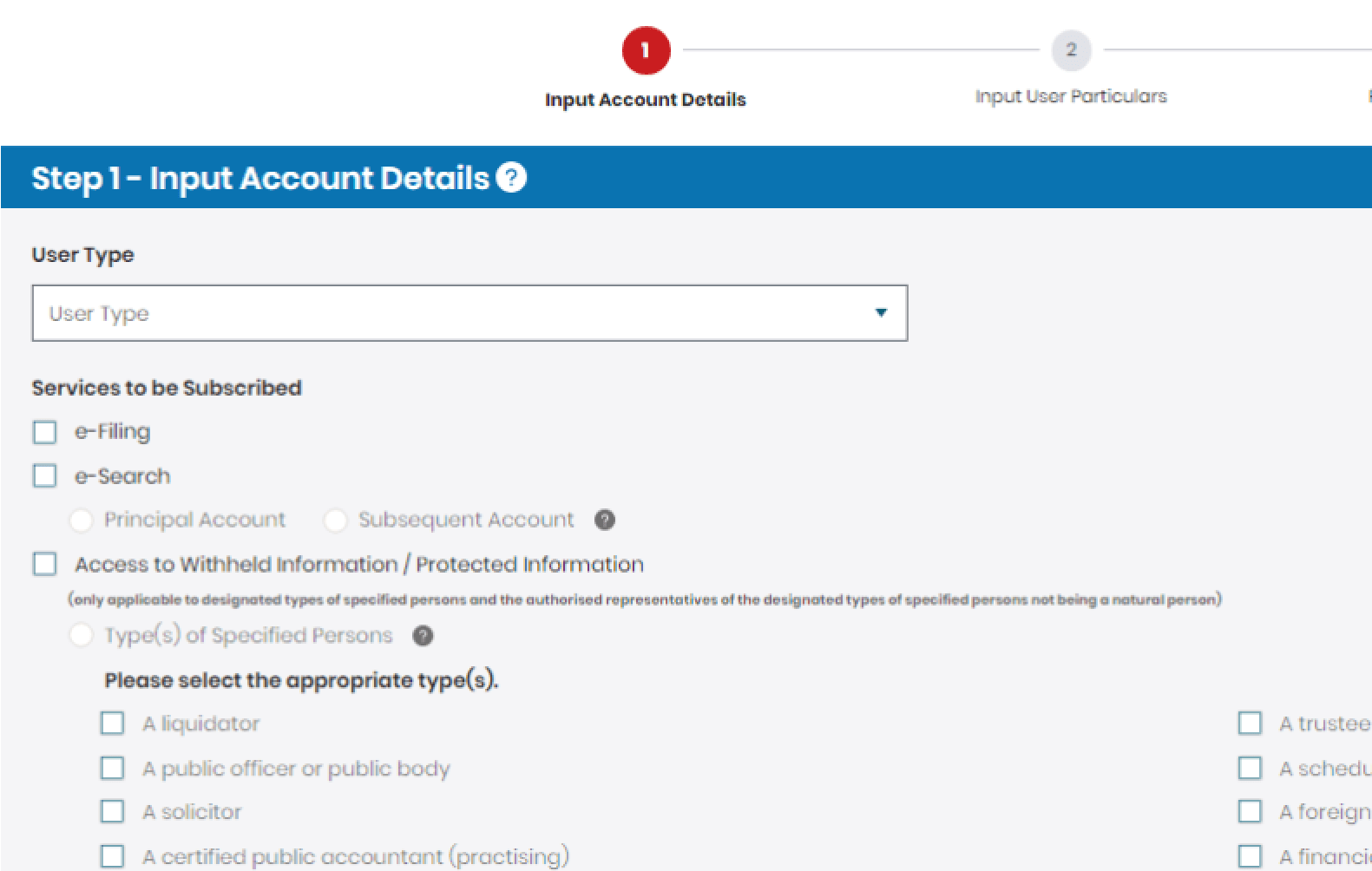Click help icon beside Step 1 heading
This screenshot has height=871, width=1372.
pos(512,178)
